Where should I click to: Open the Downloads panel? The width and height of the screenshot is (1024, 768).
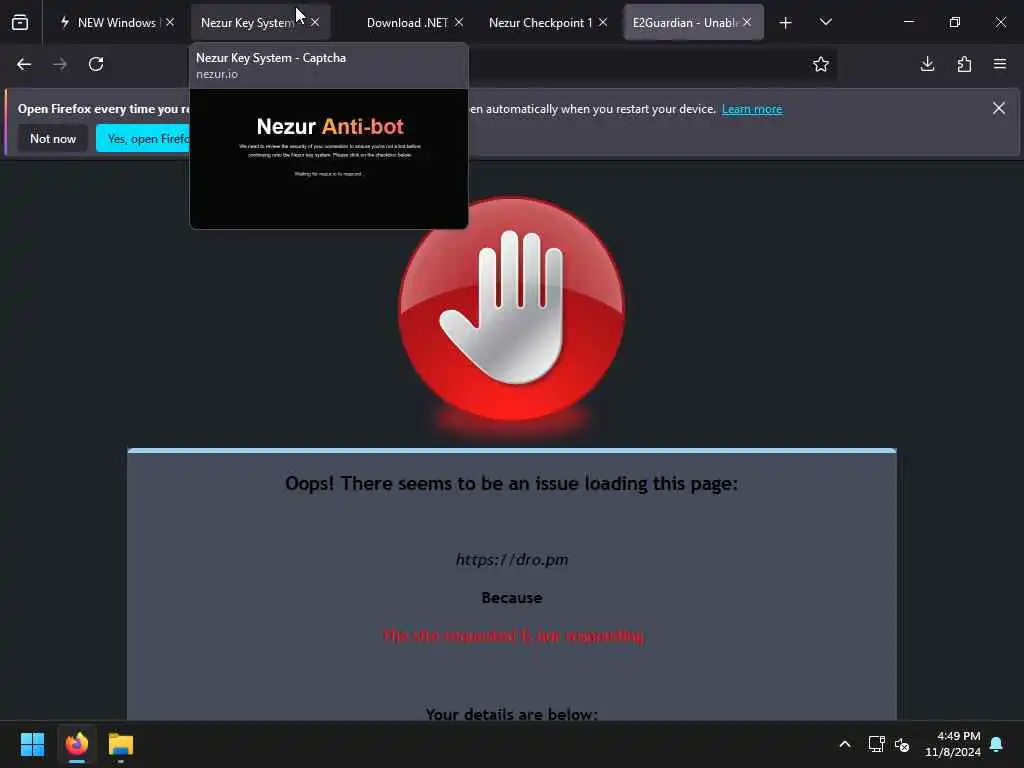[927, 64]
